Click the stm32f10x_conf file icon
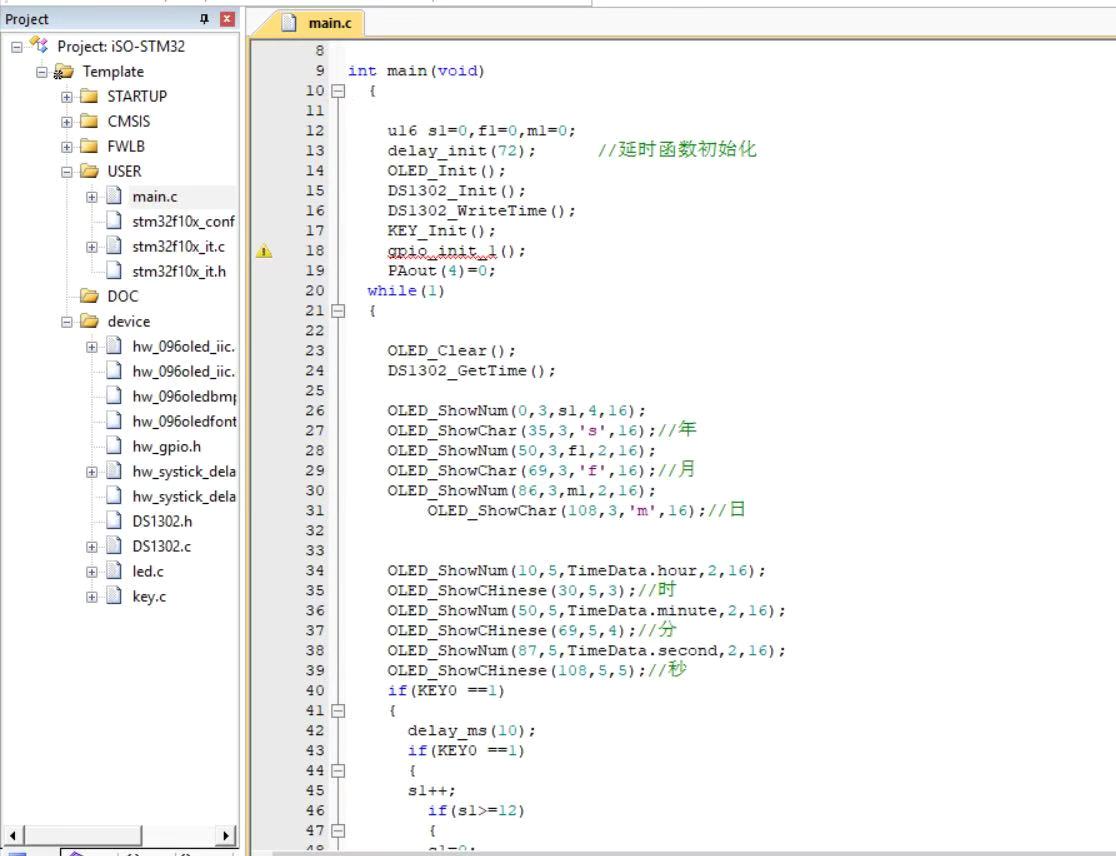Image resolution: width=1116 pixels, height=856 pixels. (114, 221)
